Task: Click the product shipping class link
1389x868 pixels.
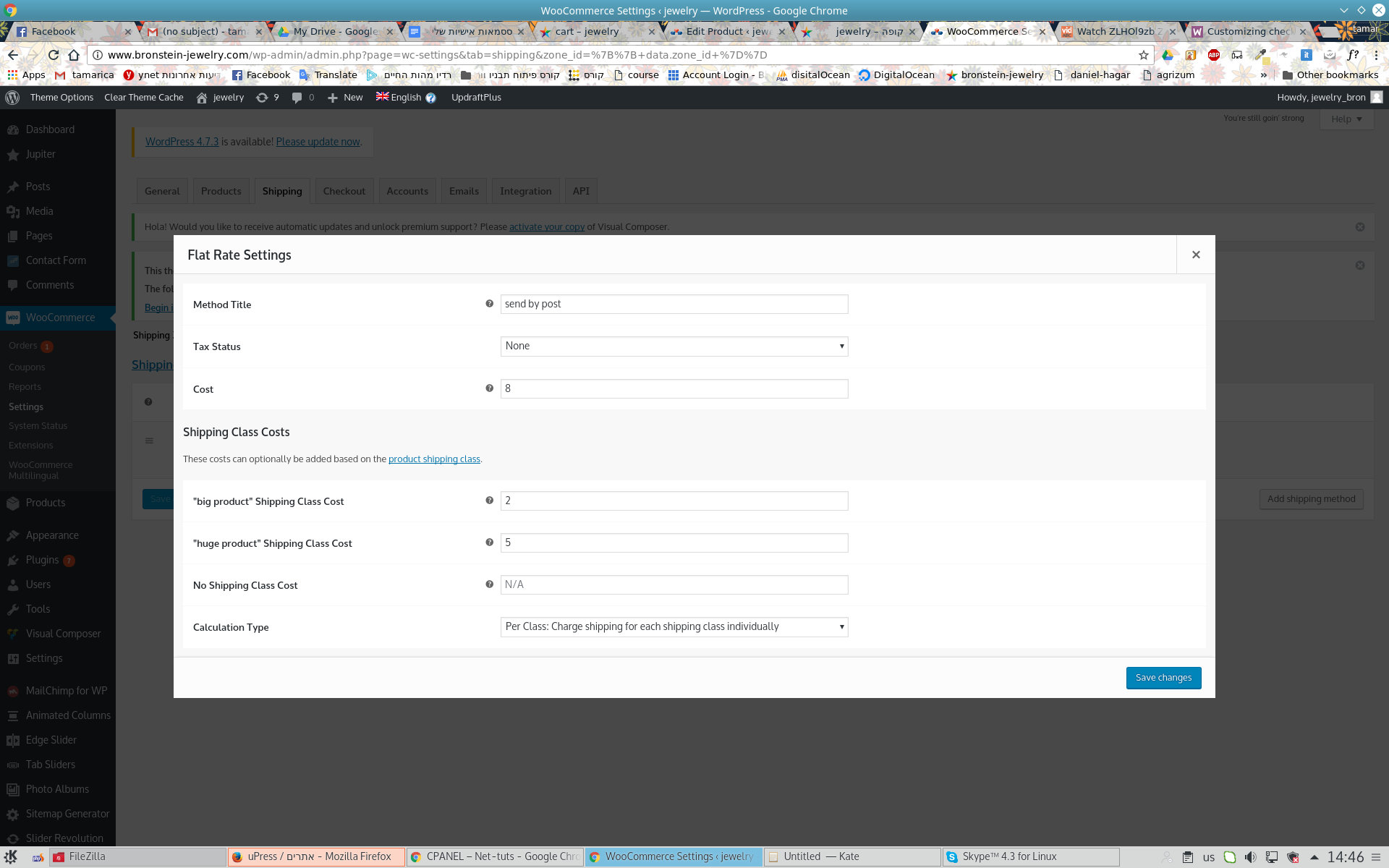Action: coord(434,458)
